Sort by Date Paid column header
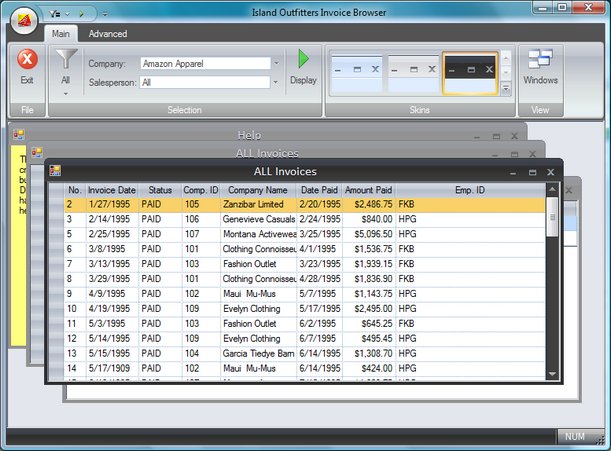611x451 pixels. click(319, 190)
